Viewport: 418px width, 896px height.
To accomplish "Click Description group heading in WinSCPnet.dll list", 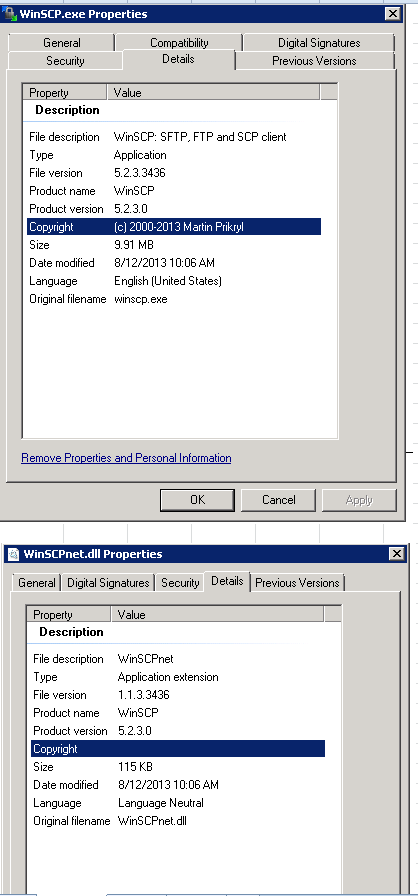I will point(71,632).
